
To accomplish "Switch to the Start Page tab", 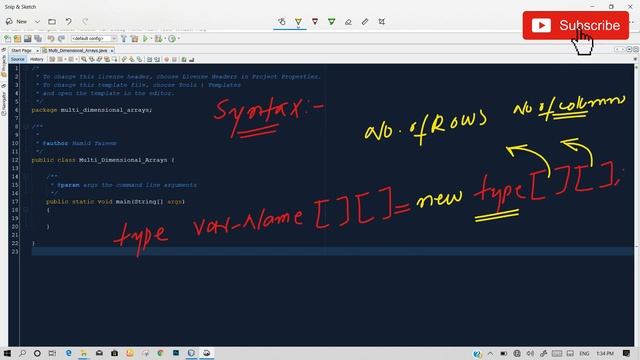I will (21, 50).
